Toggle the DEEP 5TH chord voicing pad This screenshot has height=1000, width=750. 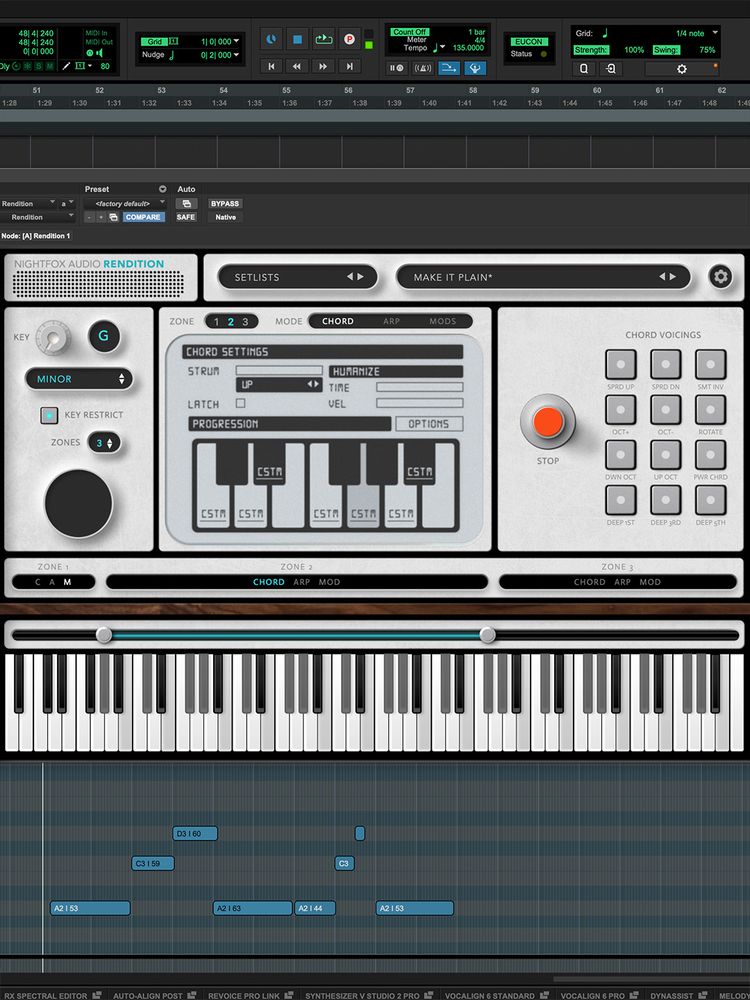tap(710, 500)
